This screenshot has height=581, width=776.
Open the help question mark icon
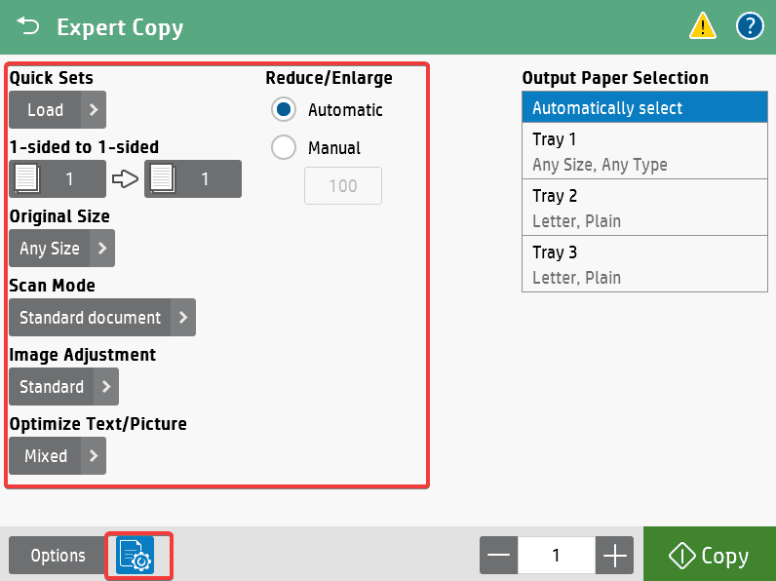pos(750,27)
